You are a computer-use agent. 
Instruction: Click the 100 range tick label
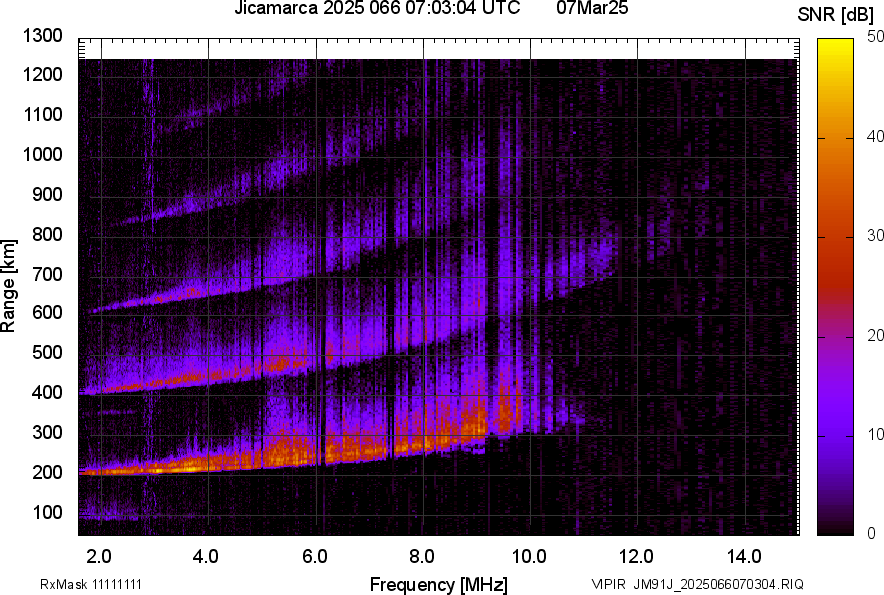(47, 513)
